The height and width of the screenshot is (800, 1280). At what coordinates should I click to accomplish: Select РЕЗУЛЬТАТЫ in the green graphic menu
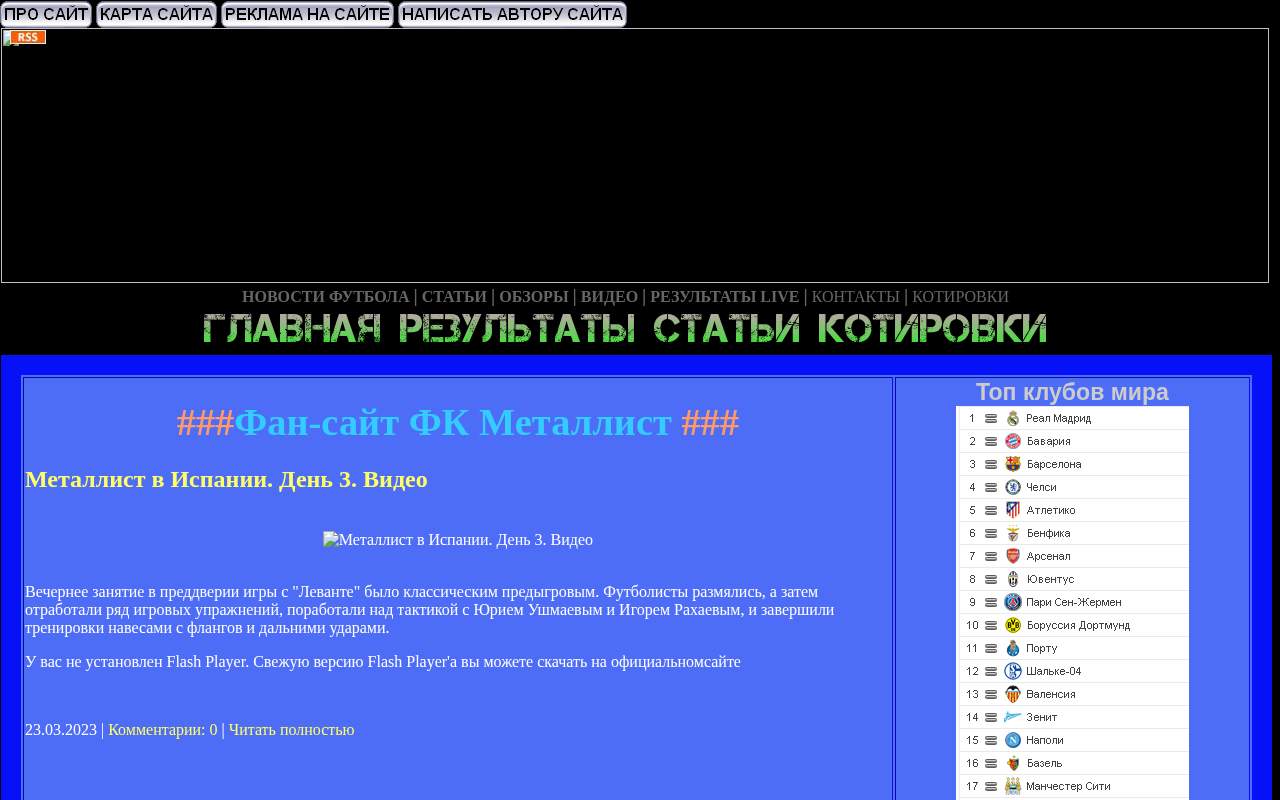517,329
